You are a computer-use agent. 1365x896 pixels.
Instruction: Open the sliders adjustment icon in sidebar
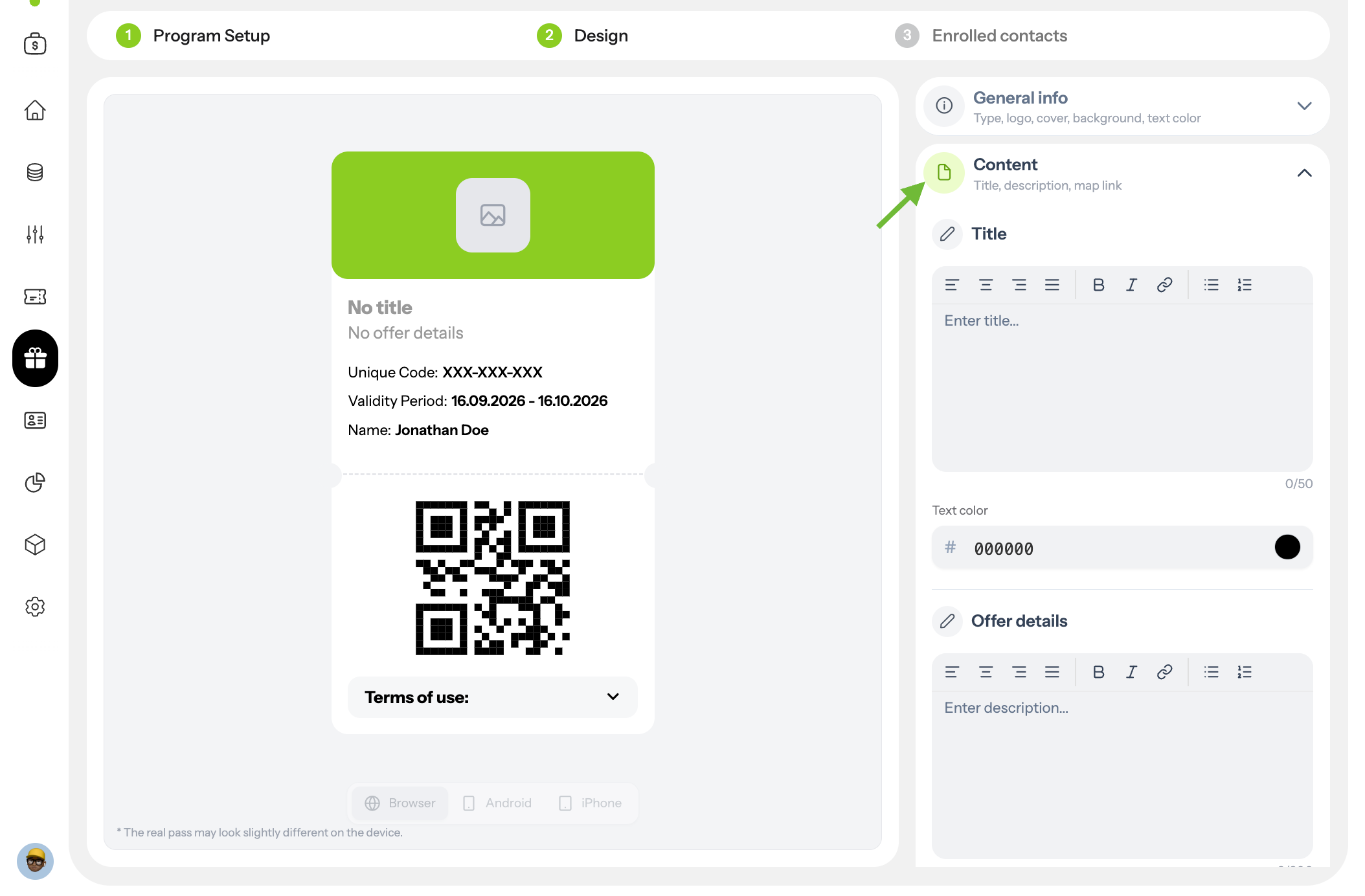35,234
